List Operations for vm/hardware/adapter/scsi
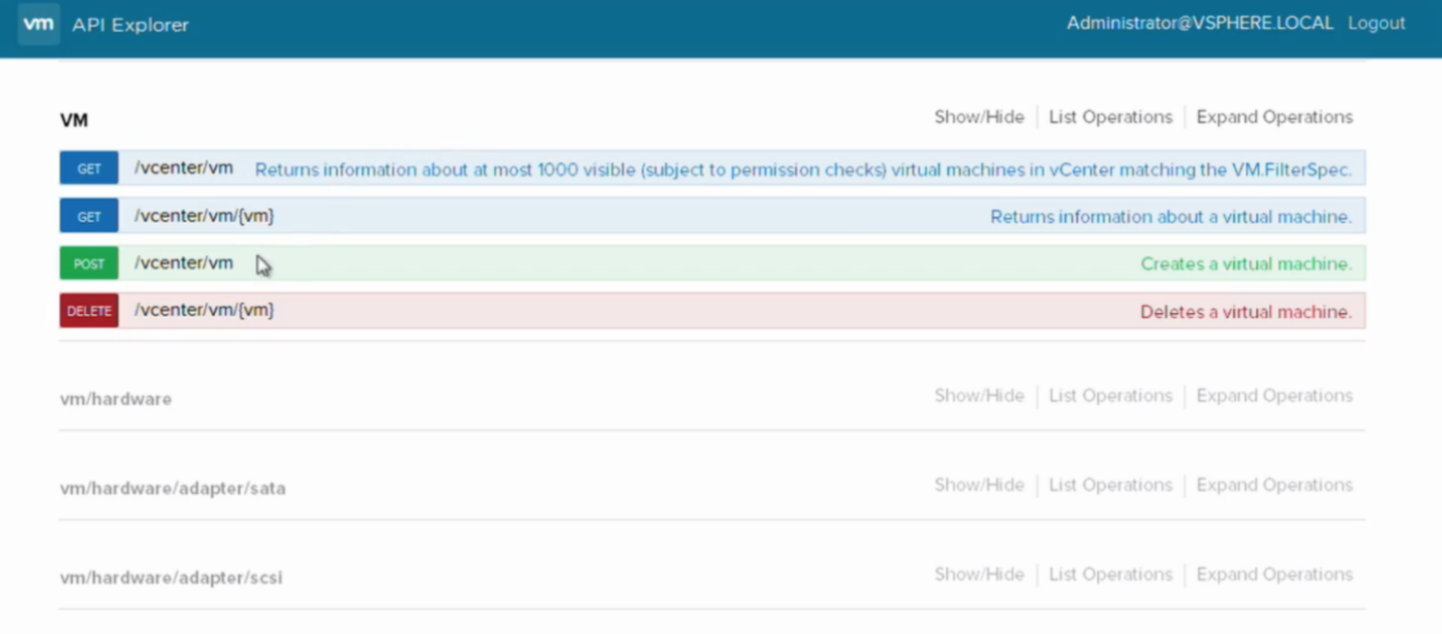 [x=1110, y=575]
